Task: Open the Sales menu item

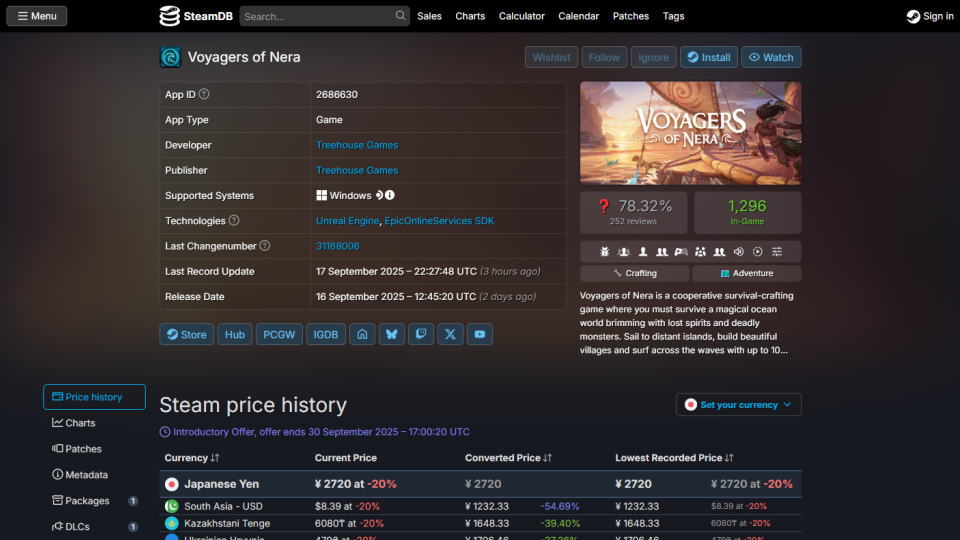Action: [429, 16]
